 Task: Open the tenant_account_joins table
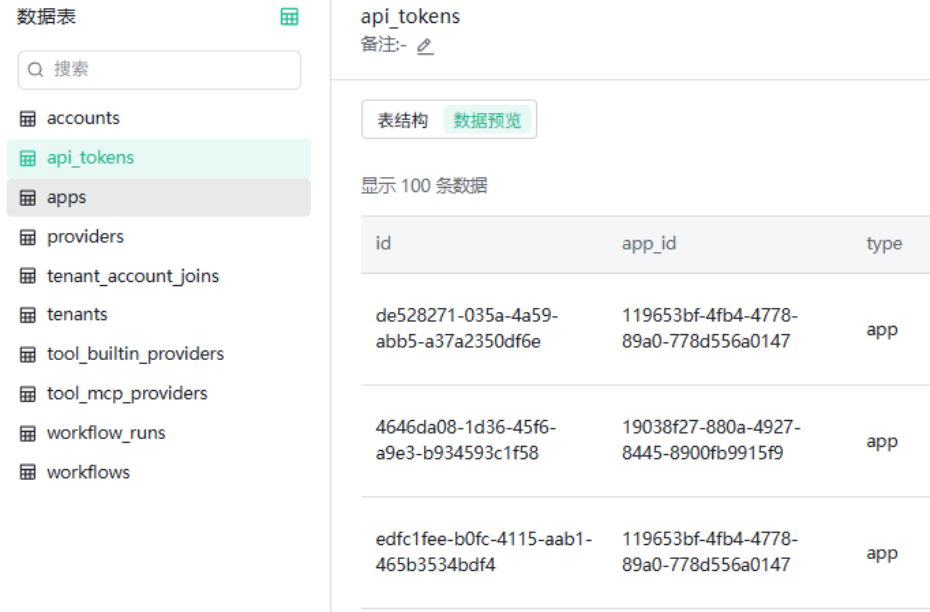click(132, 276)
